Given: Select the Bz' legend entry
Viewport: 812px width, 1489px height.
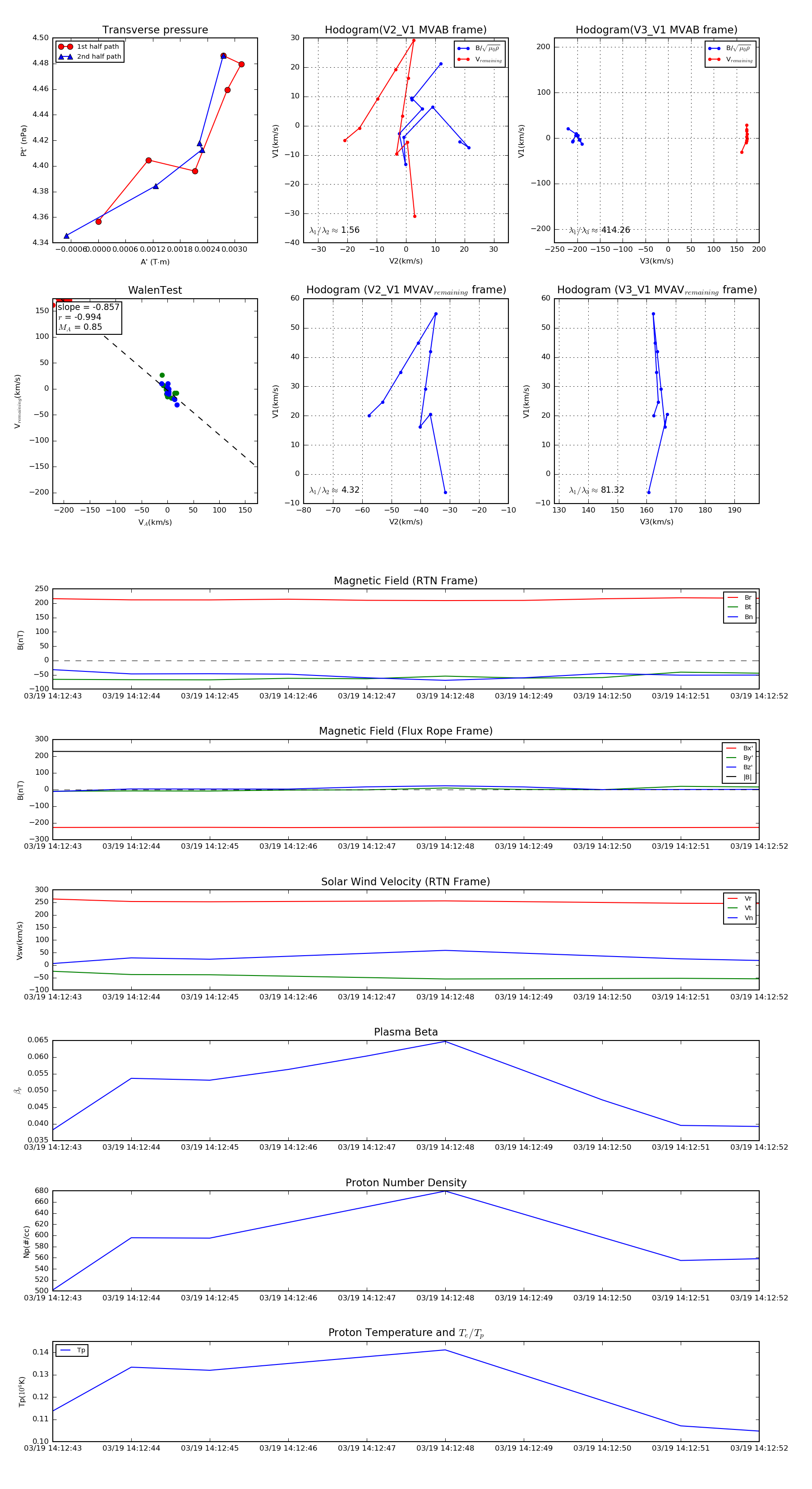Looking at the screenshot, I should click(x=739, y=768).
